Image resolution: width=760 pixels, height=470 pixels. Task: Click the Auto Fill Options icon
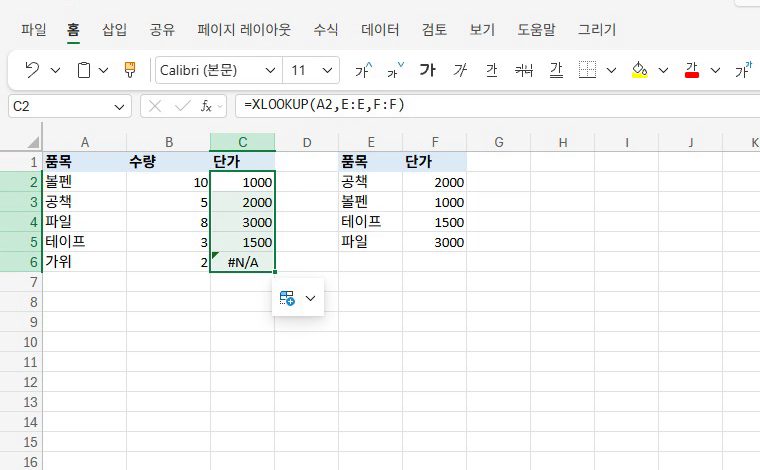coord(287,298)
